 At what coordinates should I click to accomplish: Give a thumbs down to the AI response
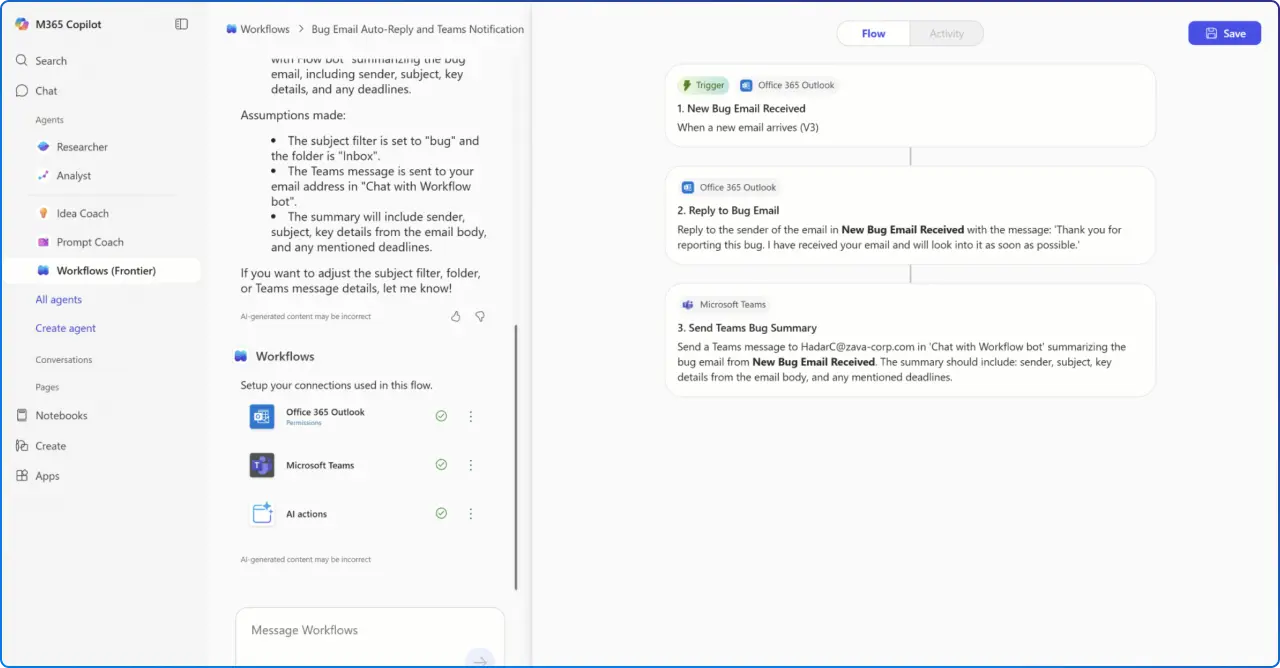coord(481,315)
